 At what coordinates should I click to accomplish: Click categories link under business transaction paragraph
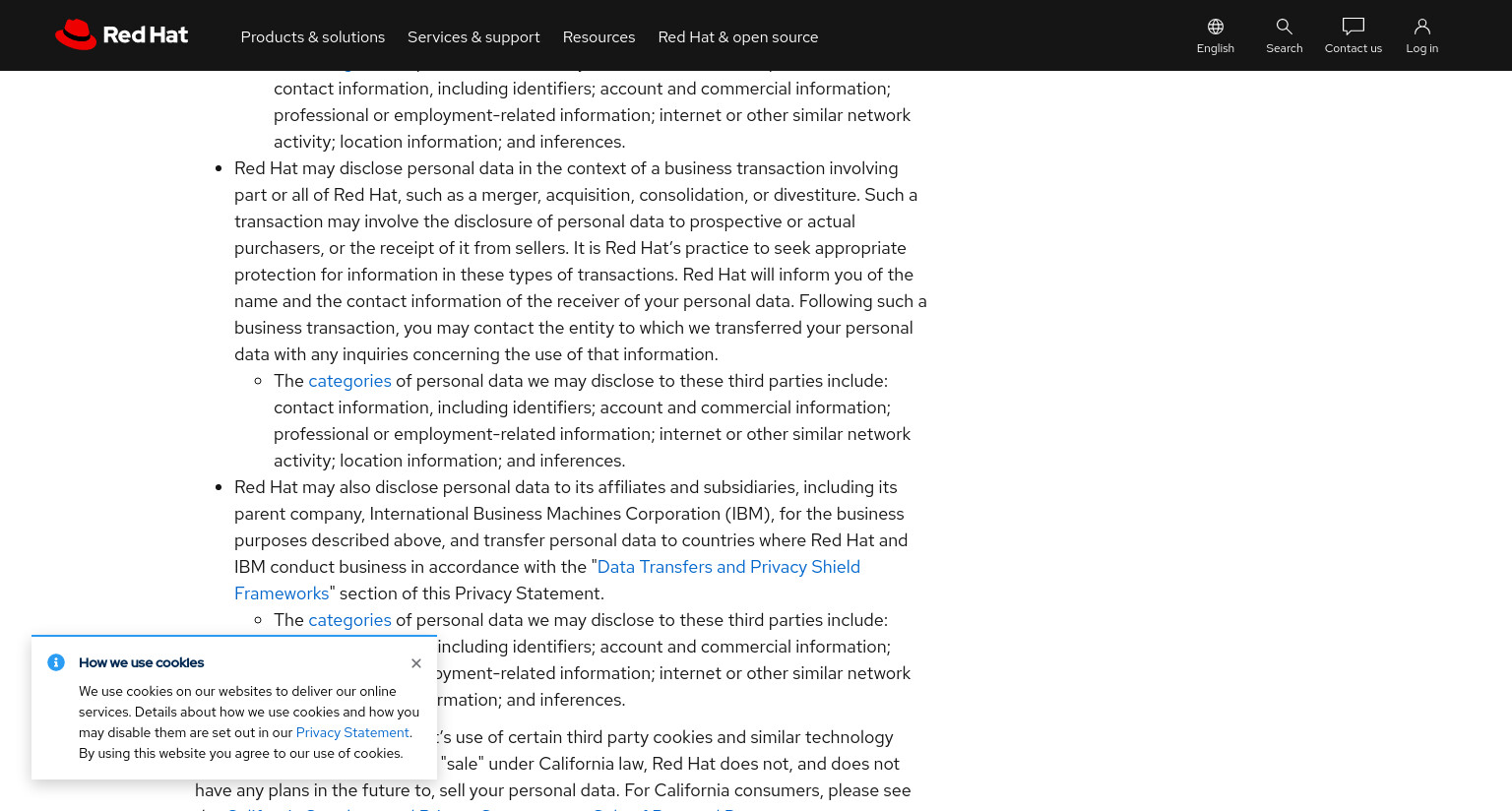349,381
